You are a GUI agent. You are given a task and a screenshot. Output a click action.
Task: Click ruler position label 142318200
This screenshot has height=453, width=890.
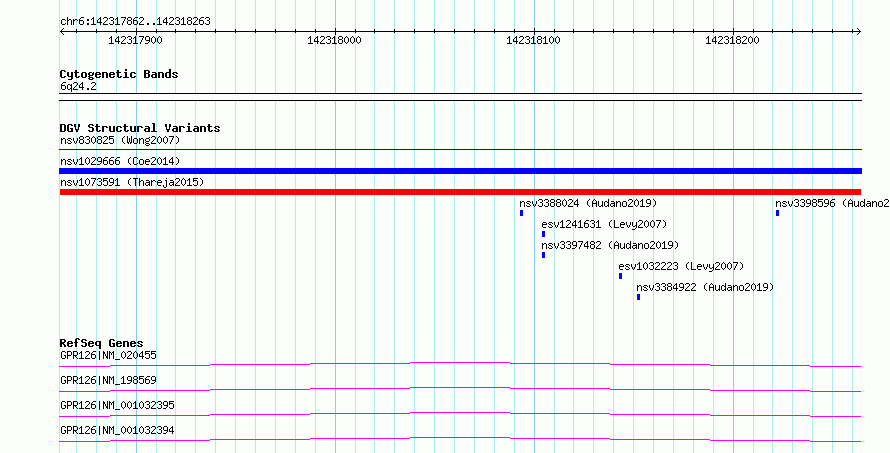click(732, 41)
